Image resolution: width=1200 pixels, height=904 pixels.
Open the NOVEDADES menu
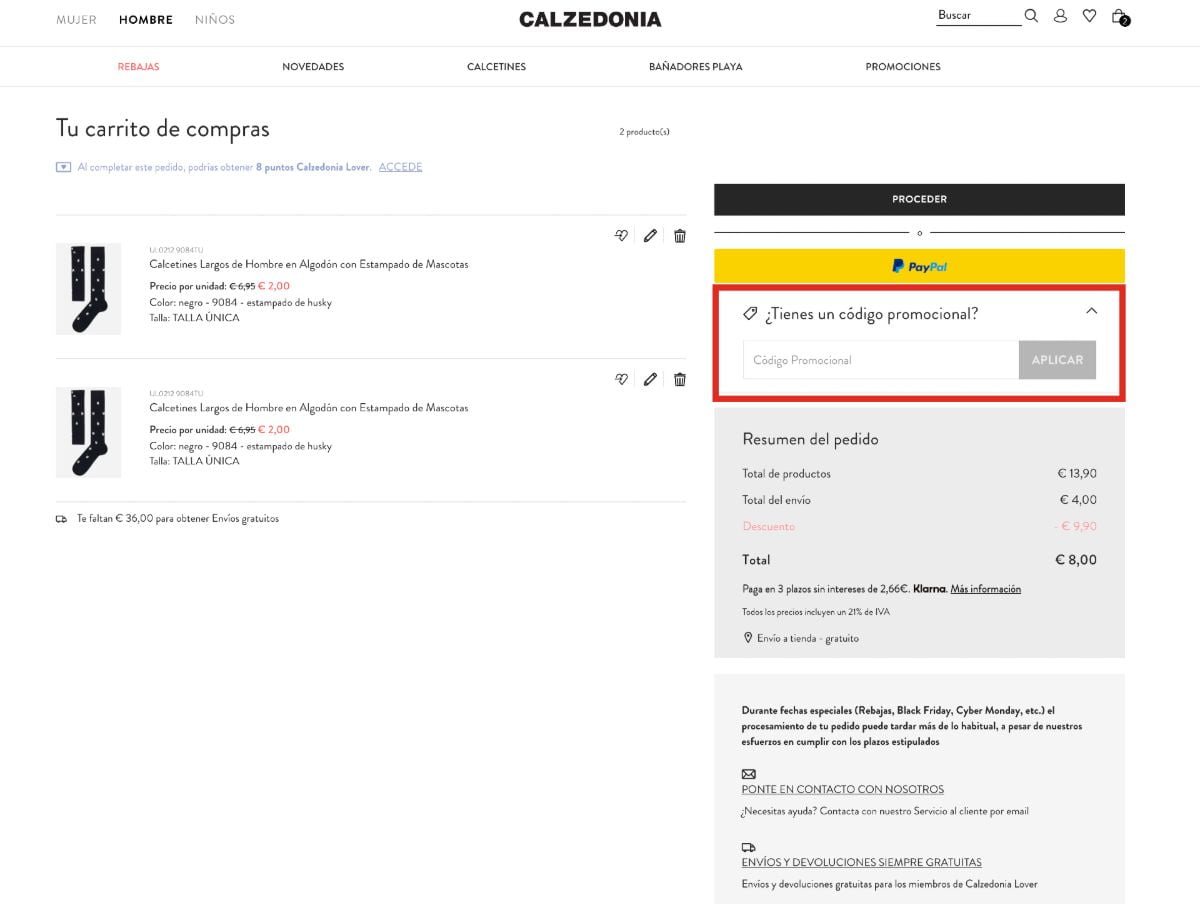[313, 67]
